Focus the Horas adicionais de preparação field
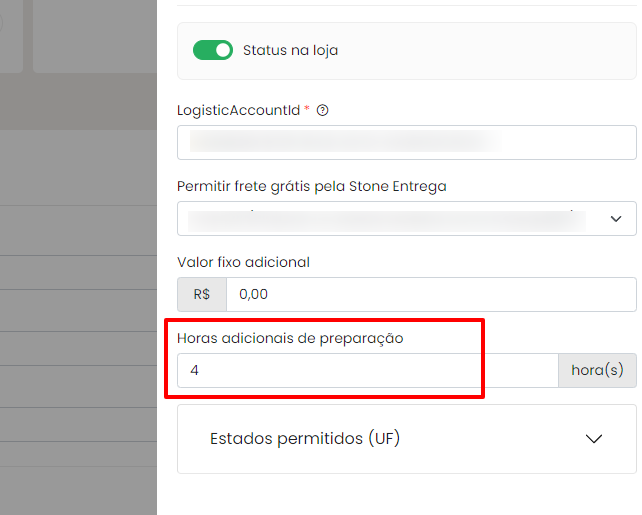642x515 pixels. tap(367, 370)
